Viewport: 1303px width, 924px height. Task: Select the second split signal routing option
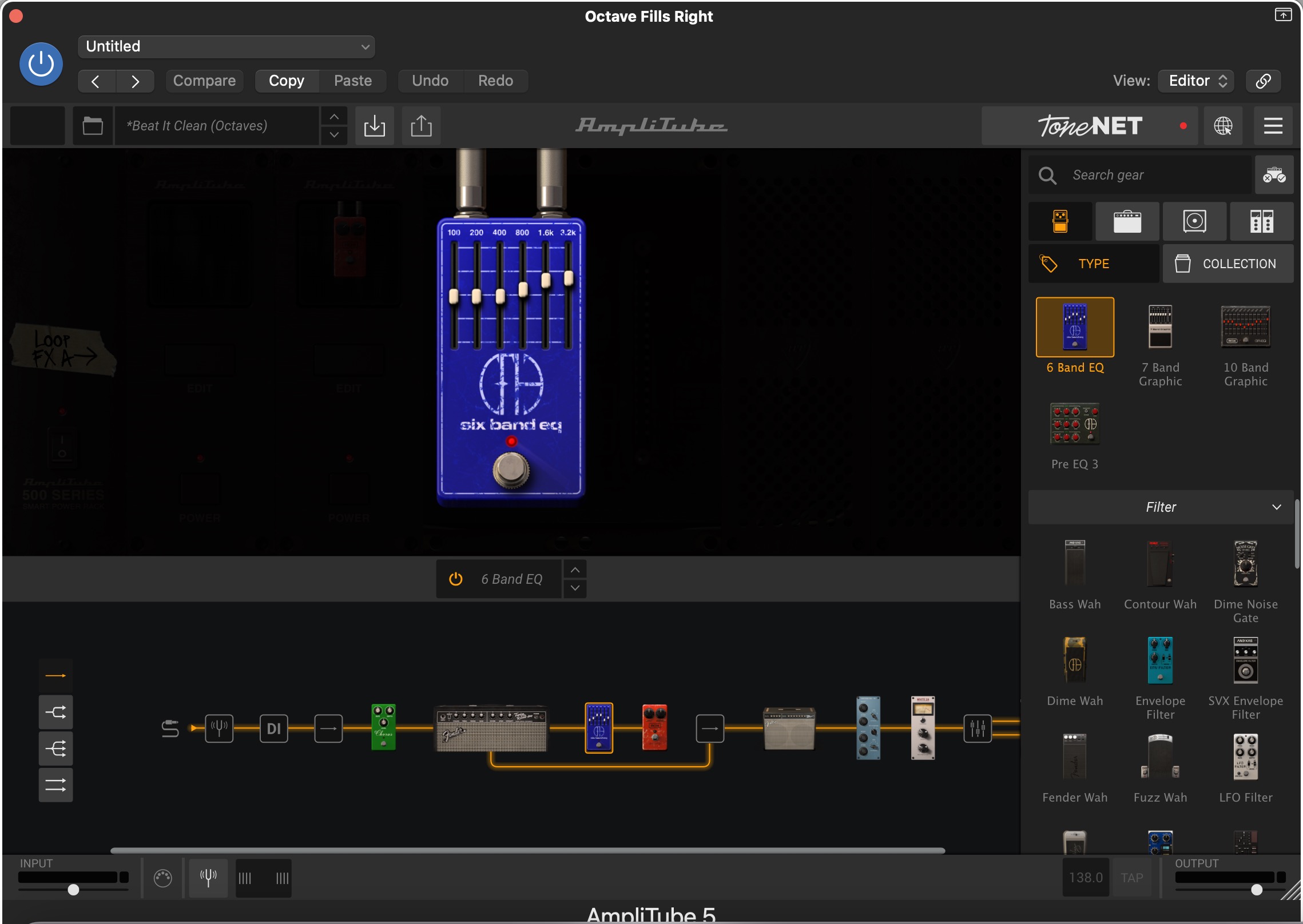coord(55,712)
